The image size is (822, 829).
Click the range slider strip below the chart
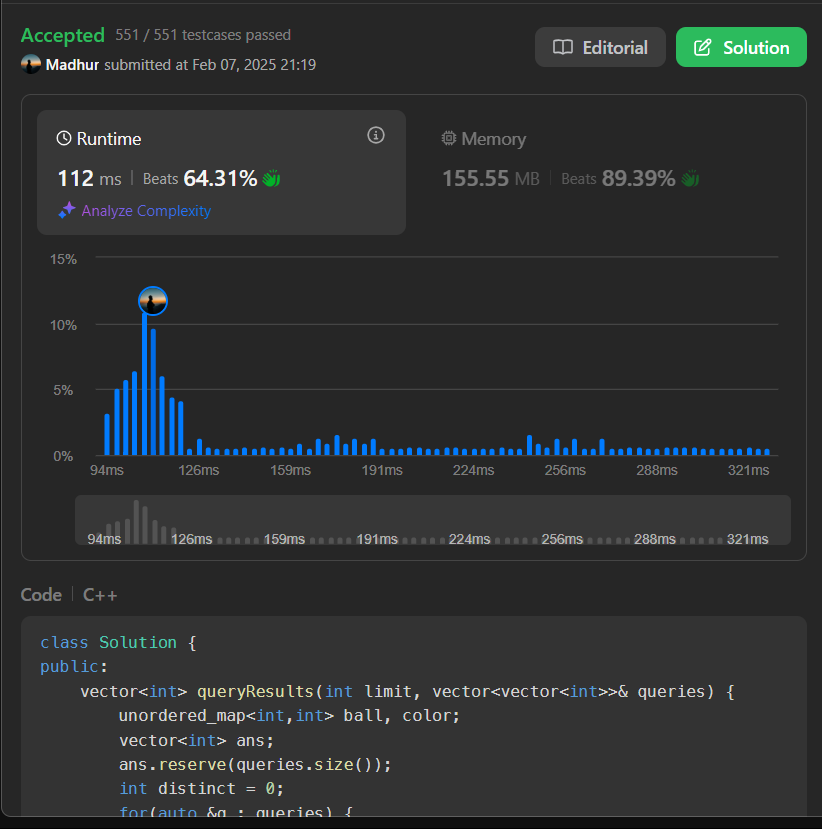[433, 520]
